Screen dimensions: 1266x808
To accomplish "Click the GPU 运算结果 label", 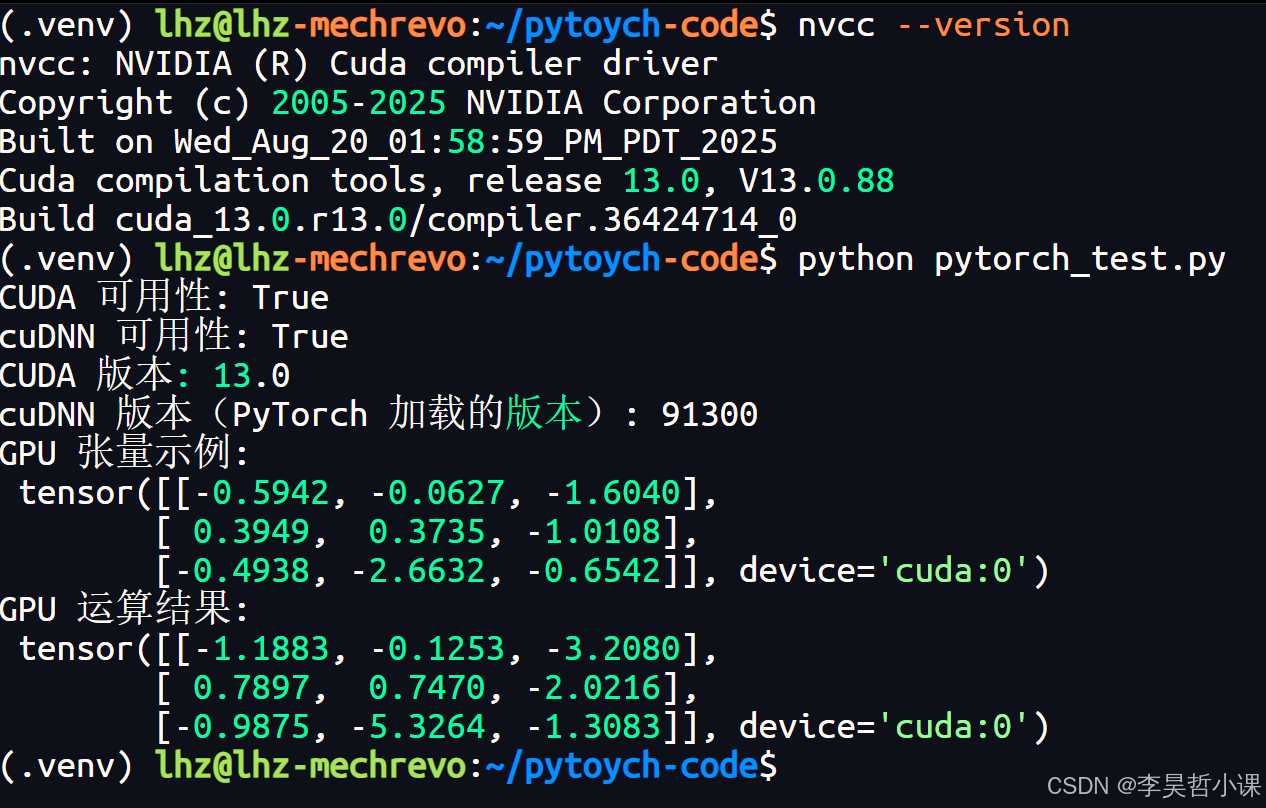I will 122,608.
